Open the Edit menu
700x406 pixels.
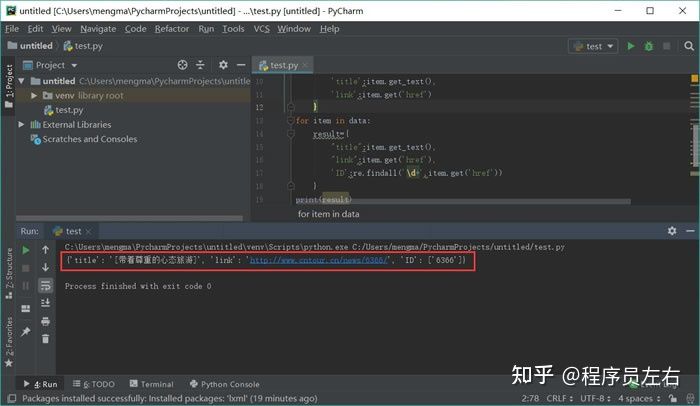point(35,29)
